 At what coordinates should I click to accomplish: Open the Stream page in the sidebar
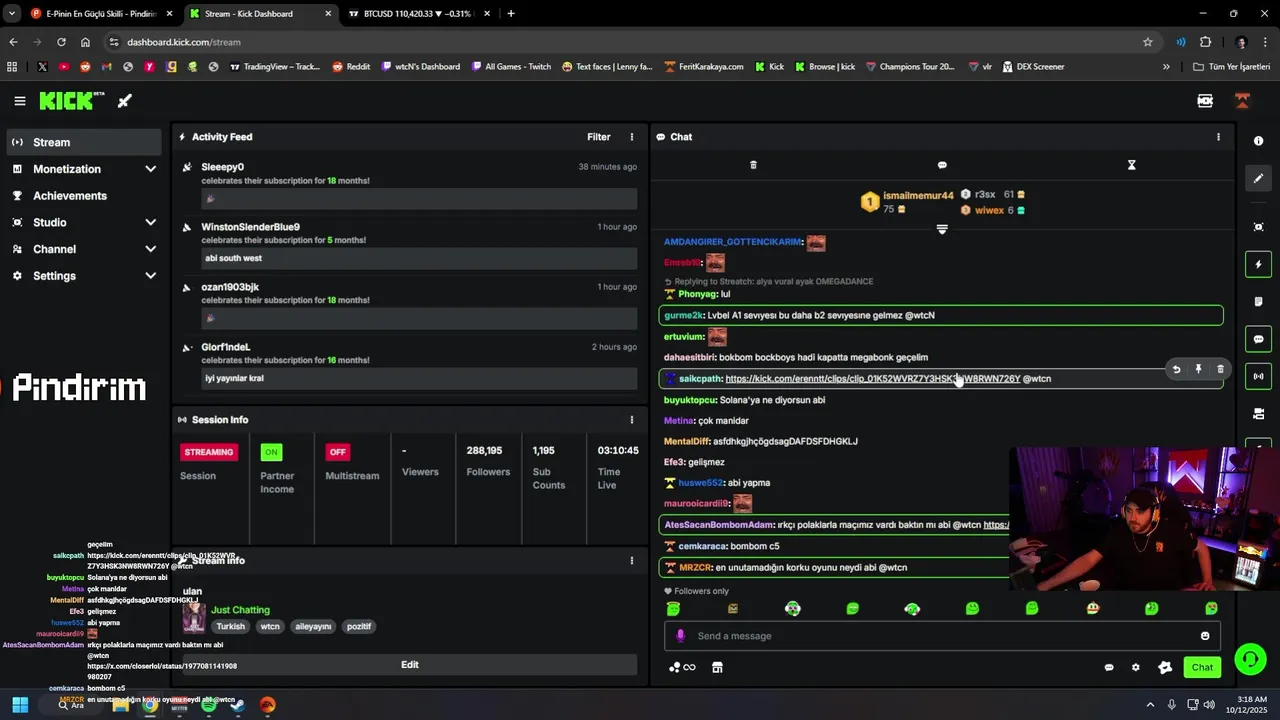84,142
